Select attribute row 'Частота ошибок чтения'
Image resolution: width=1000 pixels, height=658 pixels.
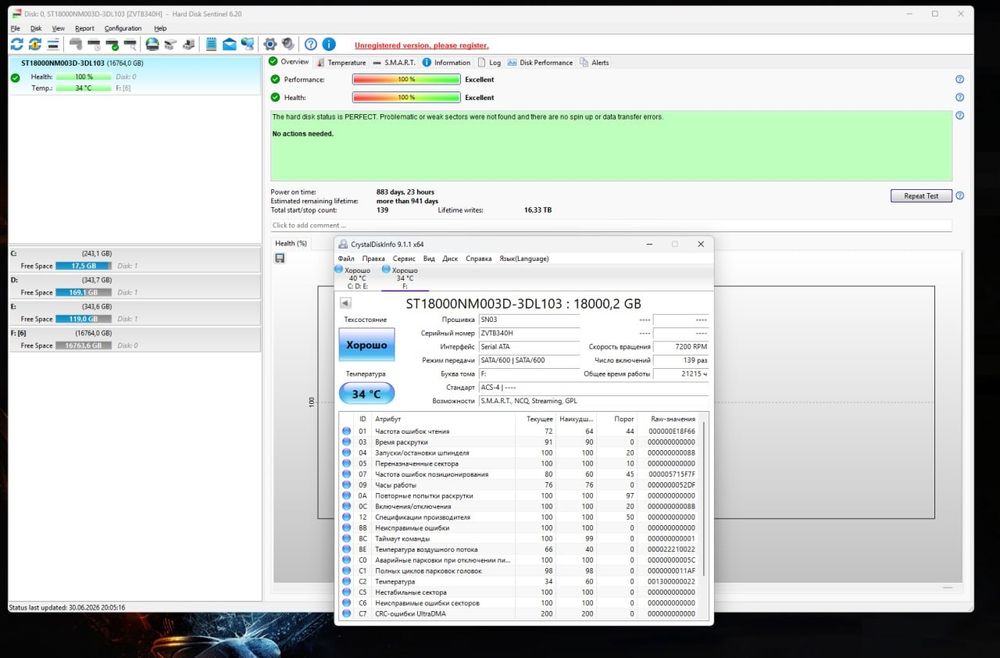point(520,432)
